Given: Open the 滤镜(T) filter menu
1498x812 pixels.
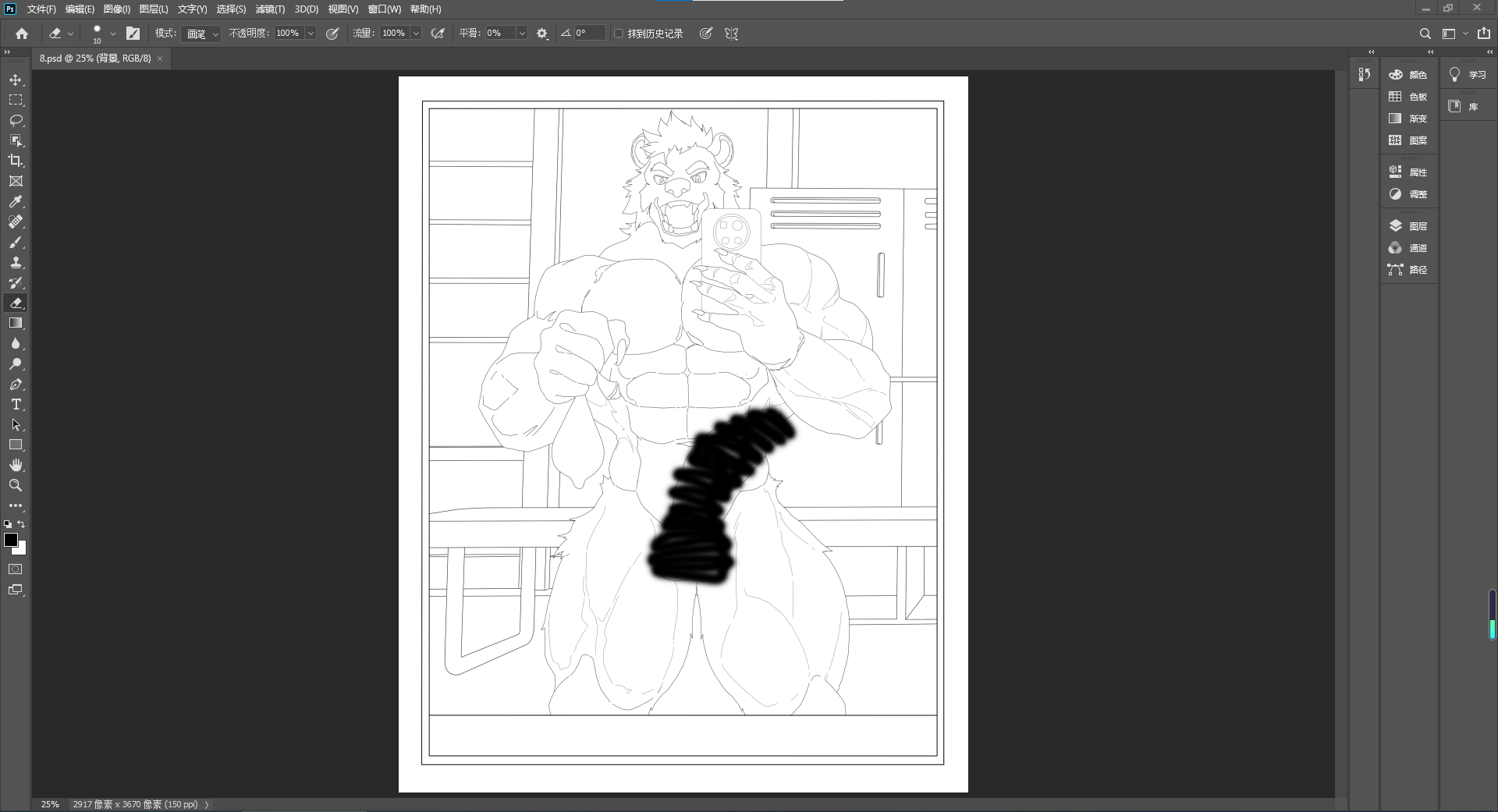Looking at the screenshot, I should (x=270, y=9).
